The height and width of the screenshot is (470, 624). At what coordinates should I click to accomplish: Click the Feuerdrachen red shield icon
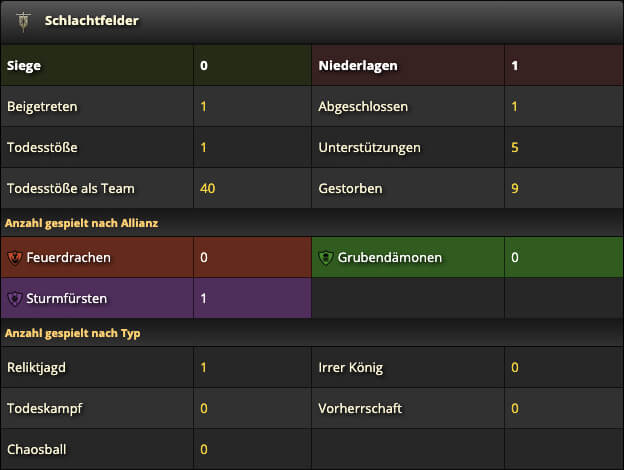15,258
